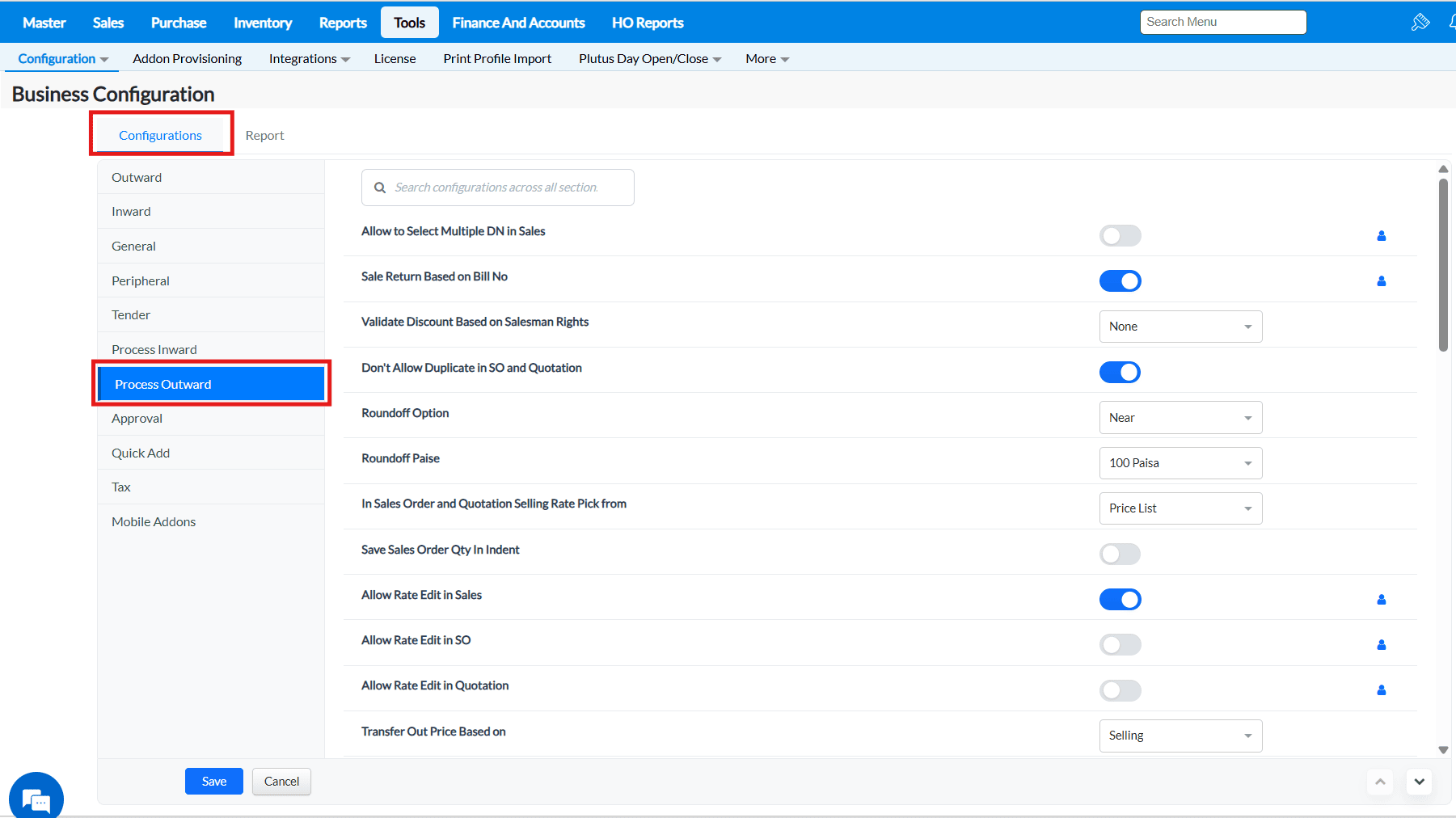Open Transfer Out Price Based on dropdown
Screen dimensions: 1456x818
coord(1180,736)
